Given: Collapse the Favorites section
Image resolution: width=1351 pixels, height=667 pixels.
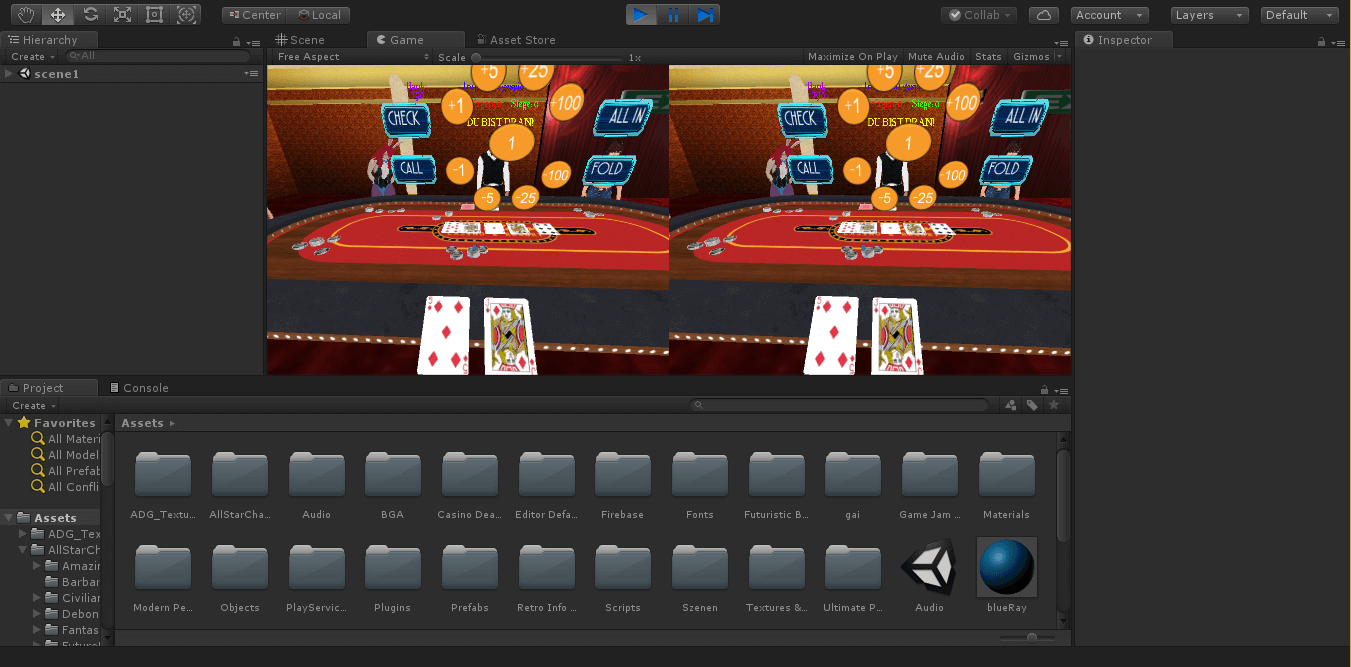Looking at the screenshot, I should pos(9,423).
